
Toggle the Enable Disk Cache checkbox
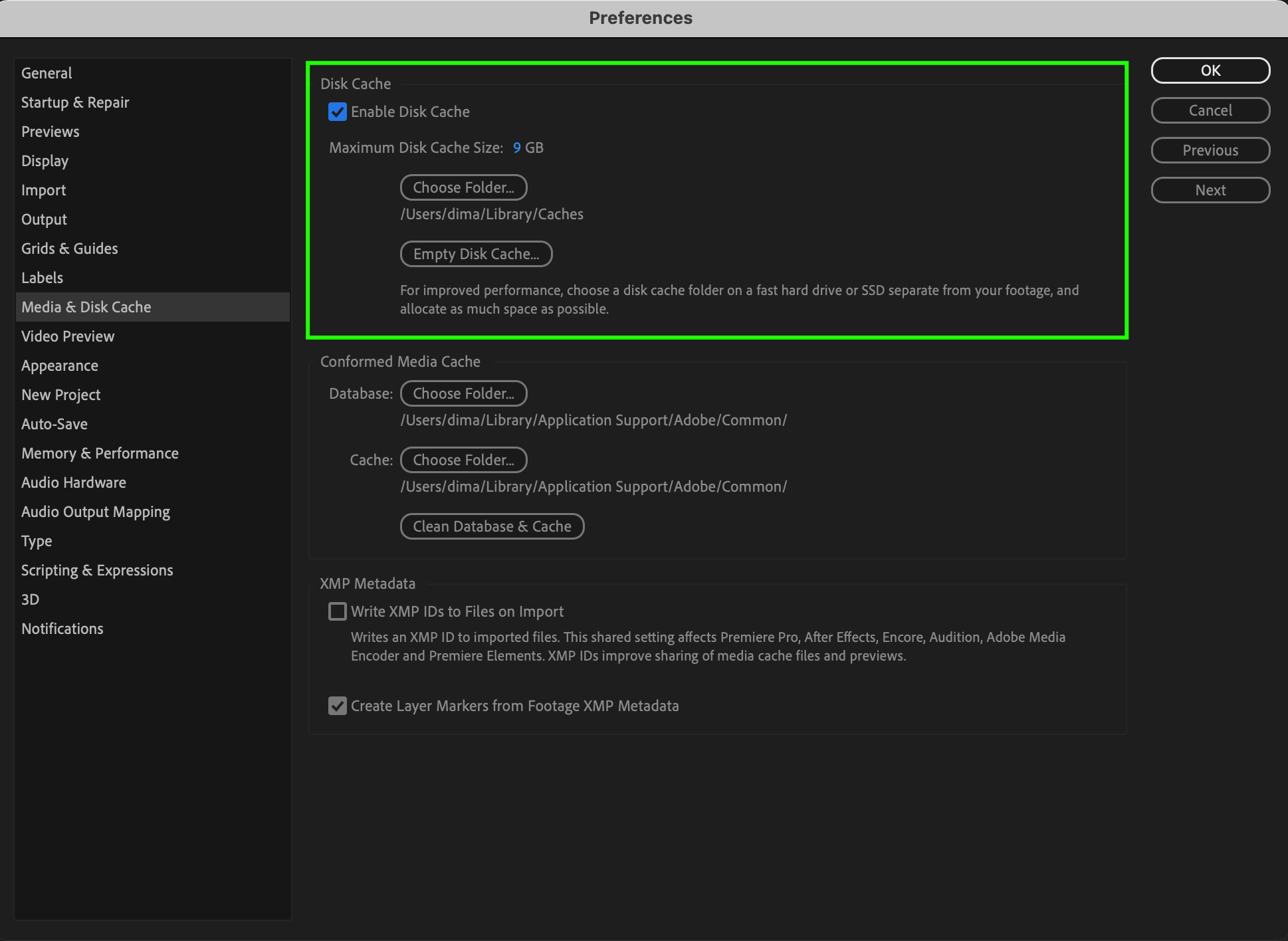point(338,112)
